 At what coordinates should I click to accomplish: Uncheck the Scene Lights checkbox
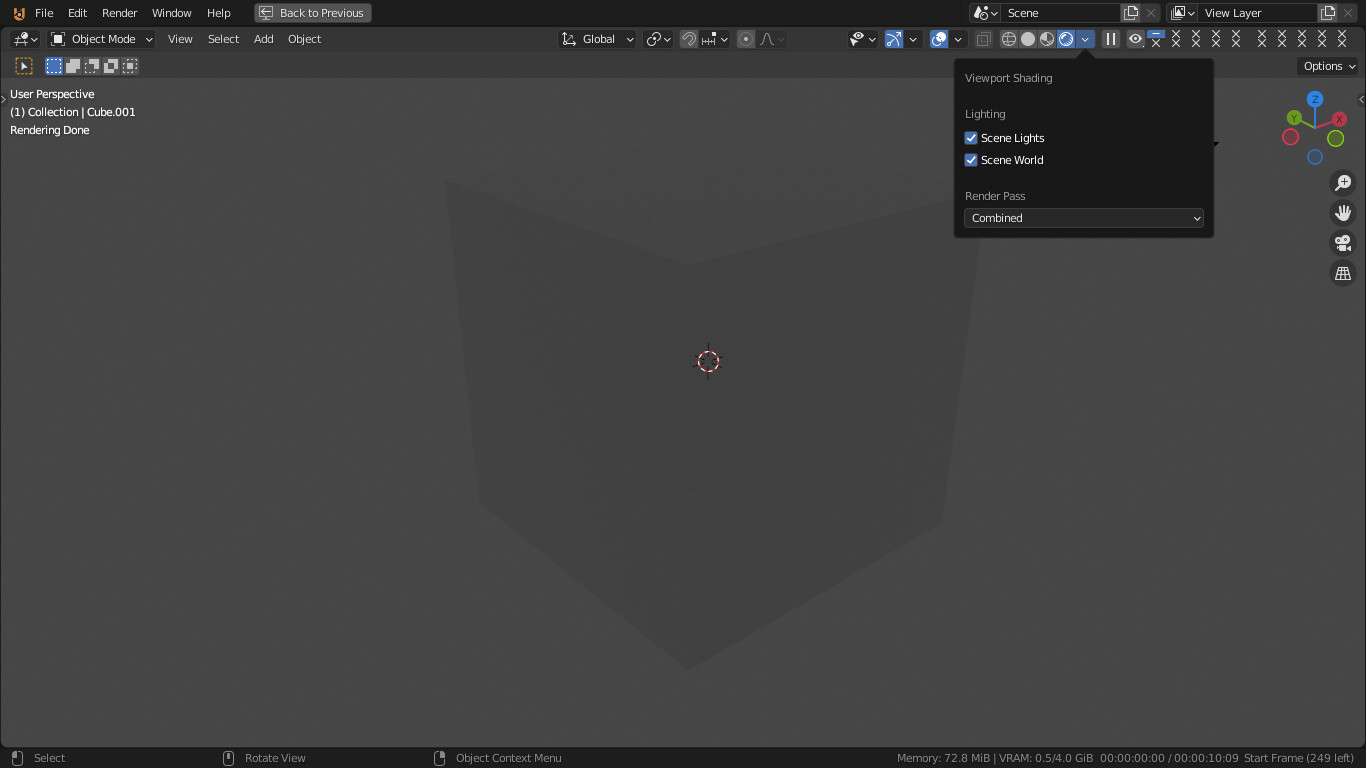tap(971, 138)
